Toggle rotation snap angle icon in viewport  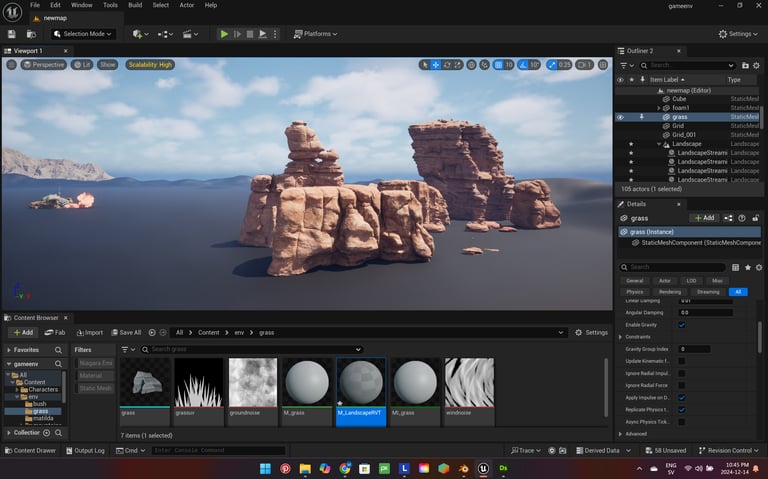coord(523,65)
